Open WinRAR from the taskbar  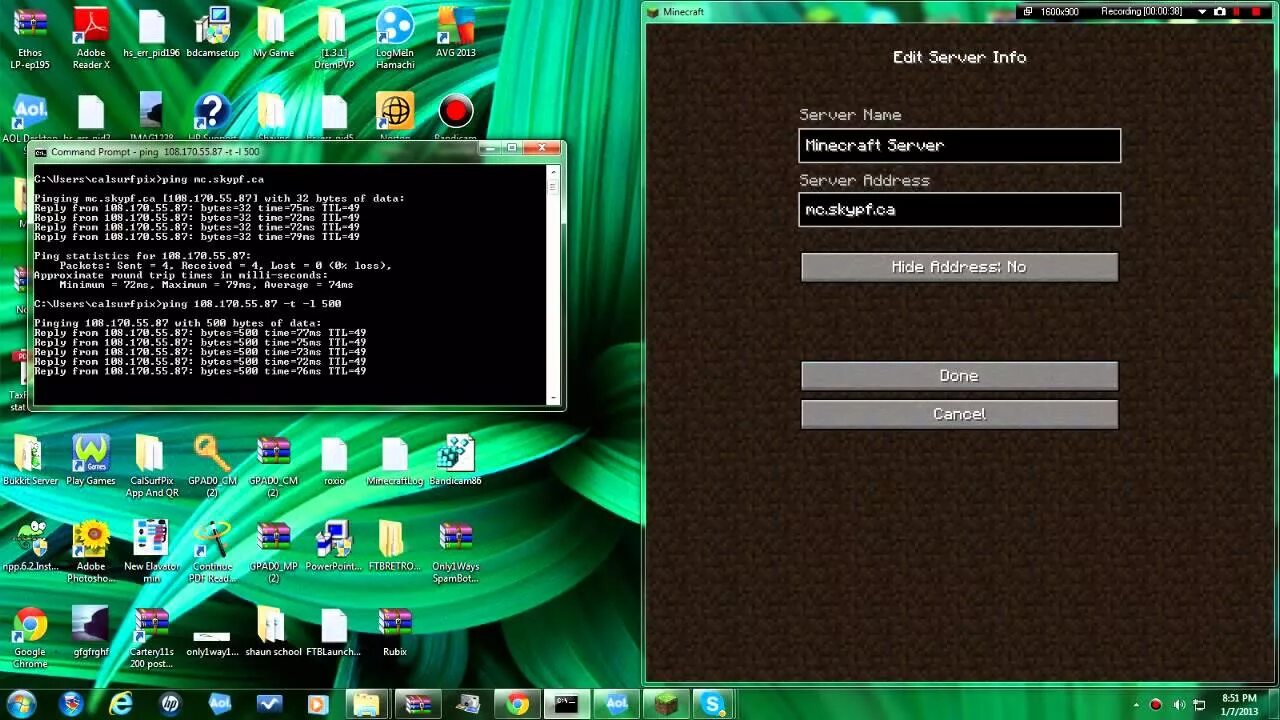[418, 704]
